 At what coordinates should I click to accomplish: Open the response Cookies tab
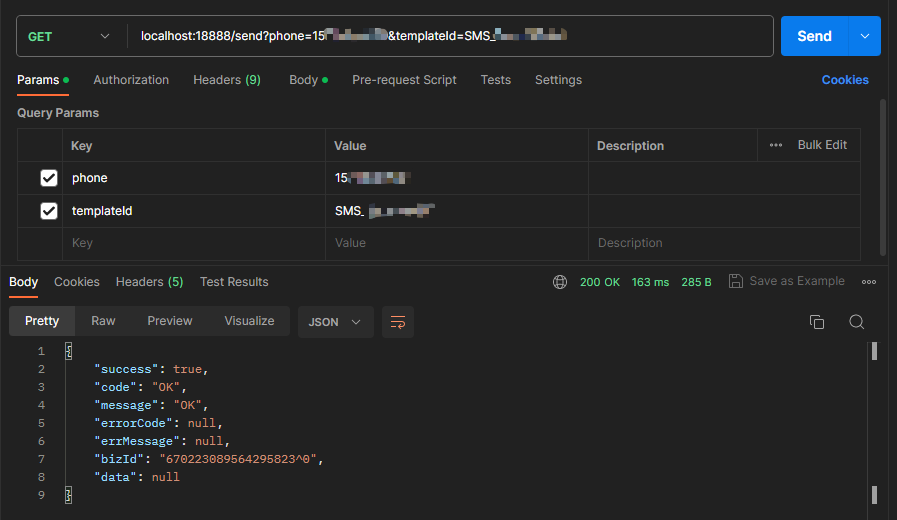(x=77, y=282)
